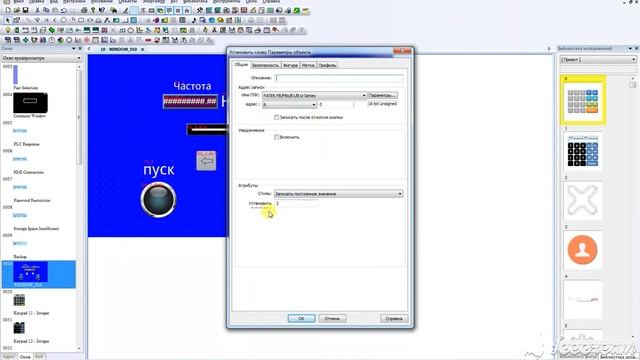
Task: Click the frequency numeric field on canvas
Action: [190, 101]
